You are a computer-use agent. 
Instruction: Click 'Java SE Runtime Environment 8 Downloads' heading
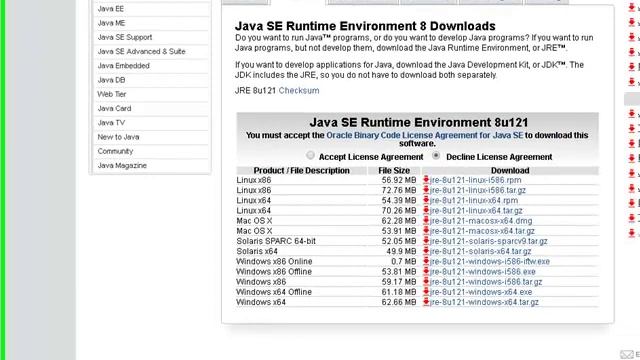click(x=365, y=26)
